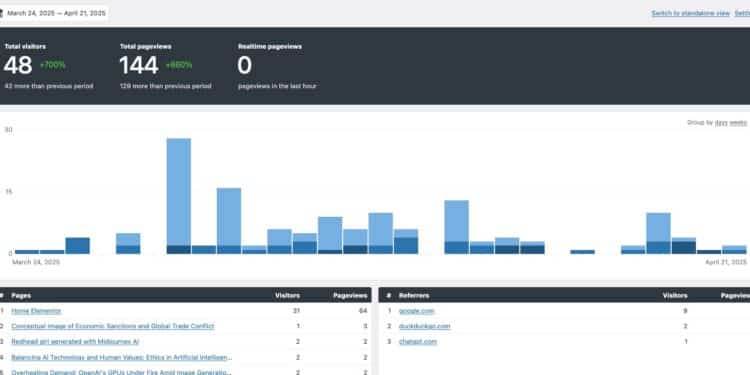Viewport: 750px width, 375px height.
Task: Group the chart by days
Action: point(721,122)
